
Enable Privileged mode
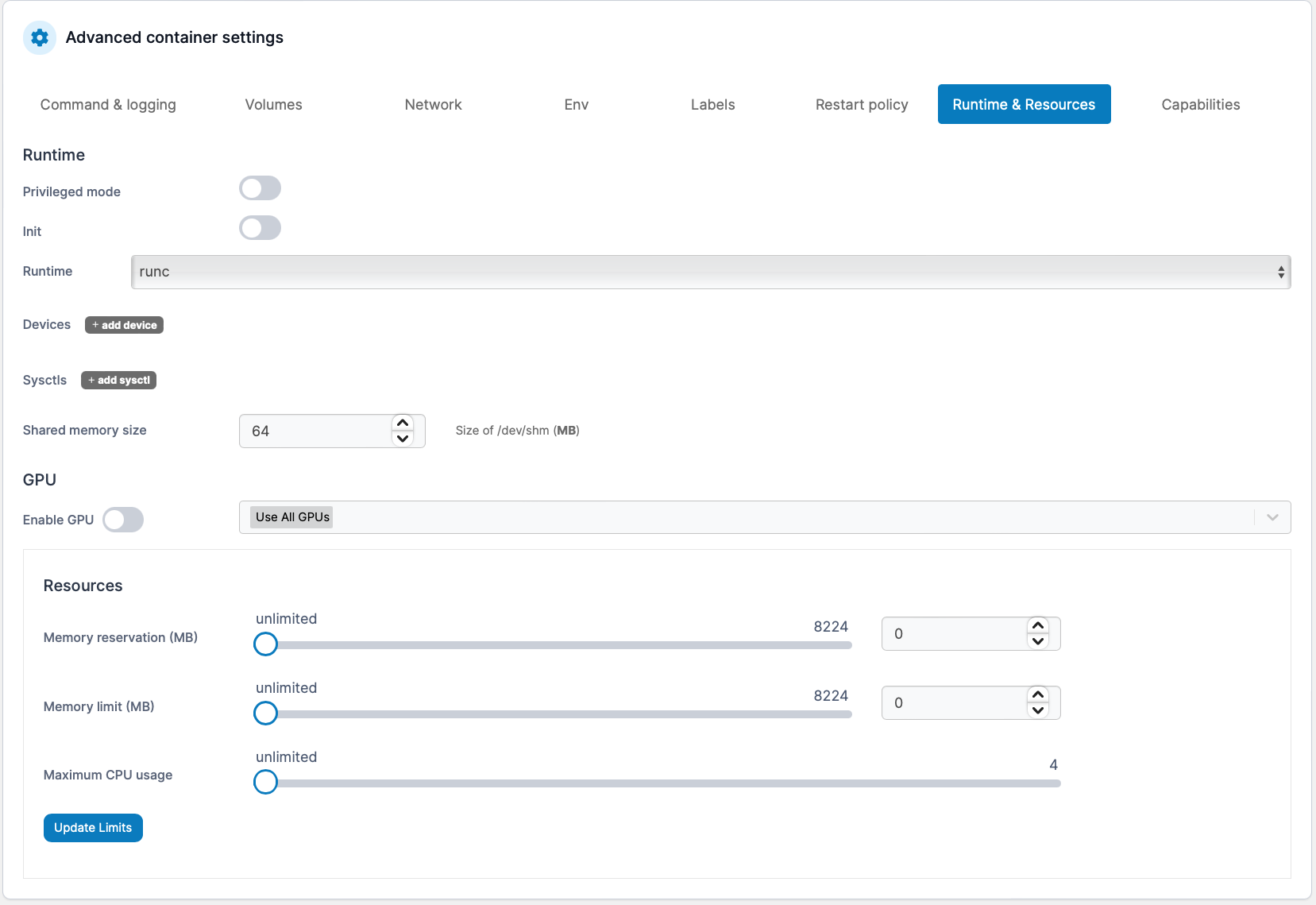click(x=260, y=188)
